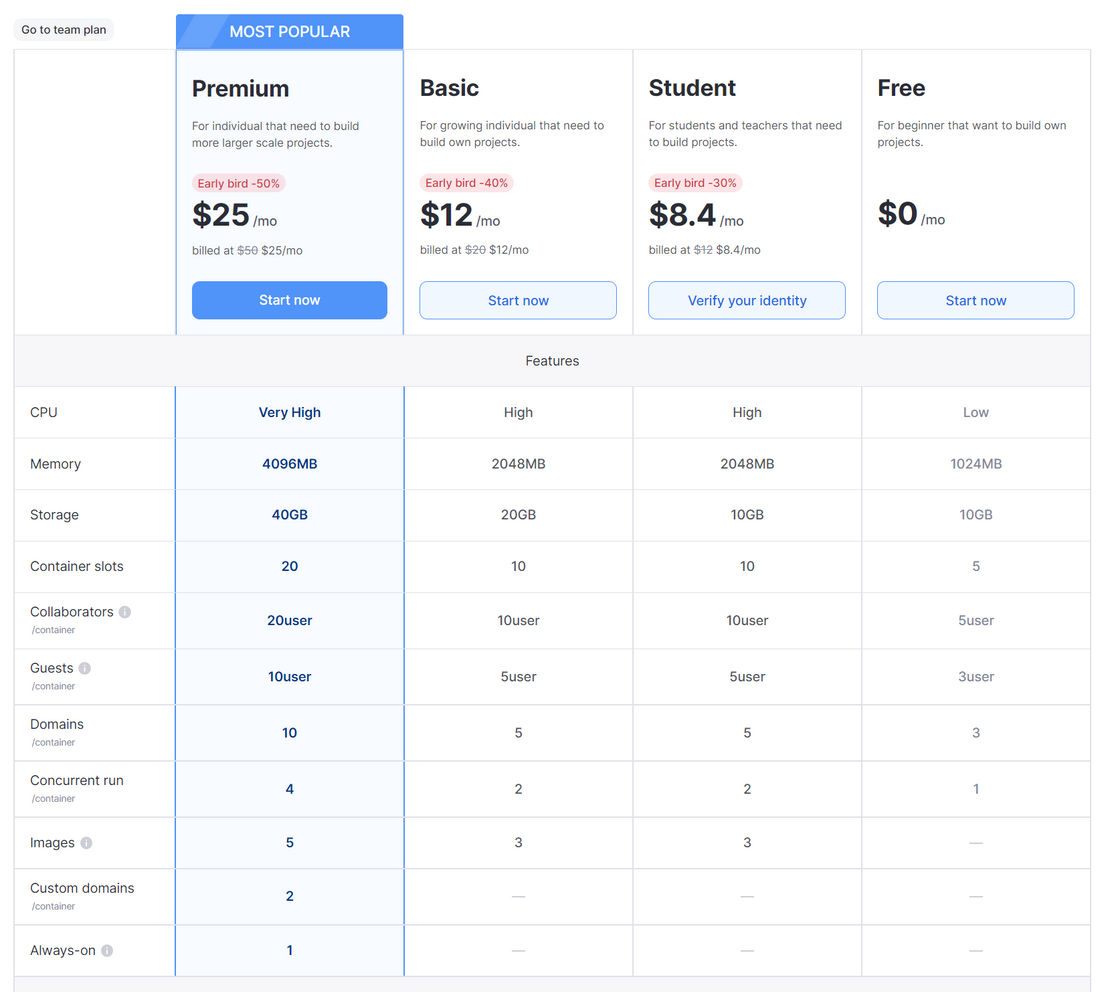
Task: Click the Free plan heading
Action: pos(901,88)
